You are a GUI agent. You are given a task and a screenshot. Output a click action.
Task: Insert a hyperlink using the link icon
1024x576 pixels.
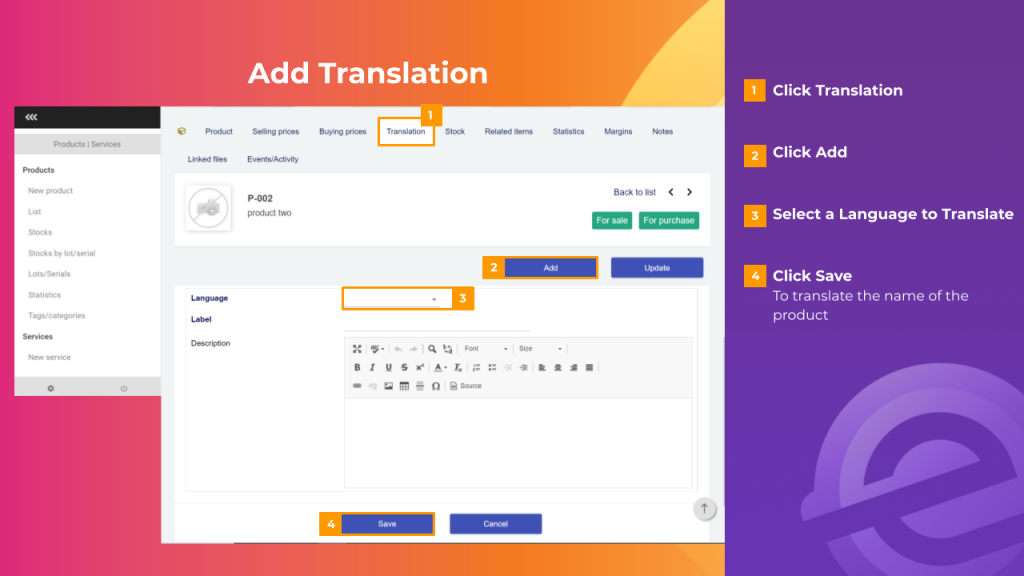(357, 385)
